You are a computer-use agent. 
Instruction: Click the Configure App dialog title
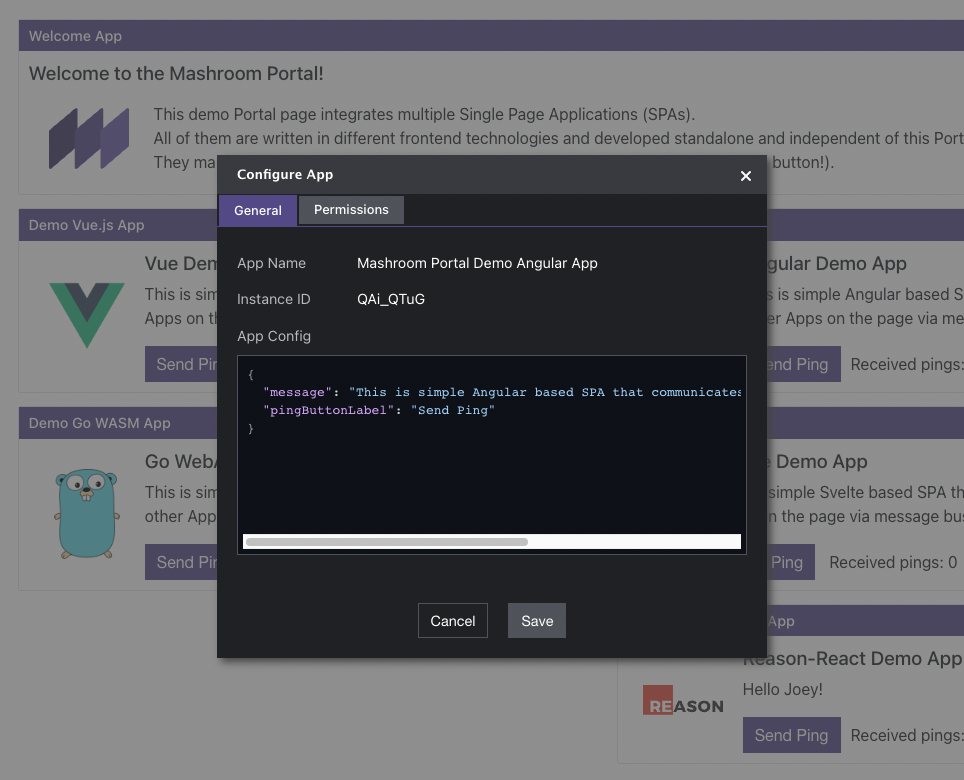click(x=285, y=175)
